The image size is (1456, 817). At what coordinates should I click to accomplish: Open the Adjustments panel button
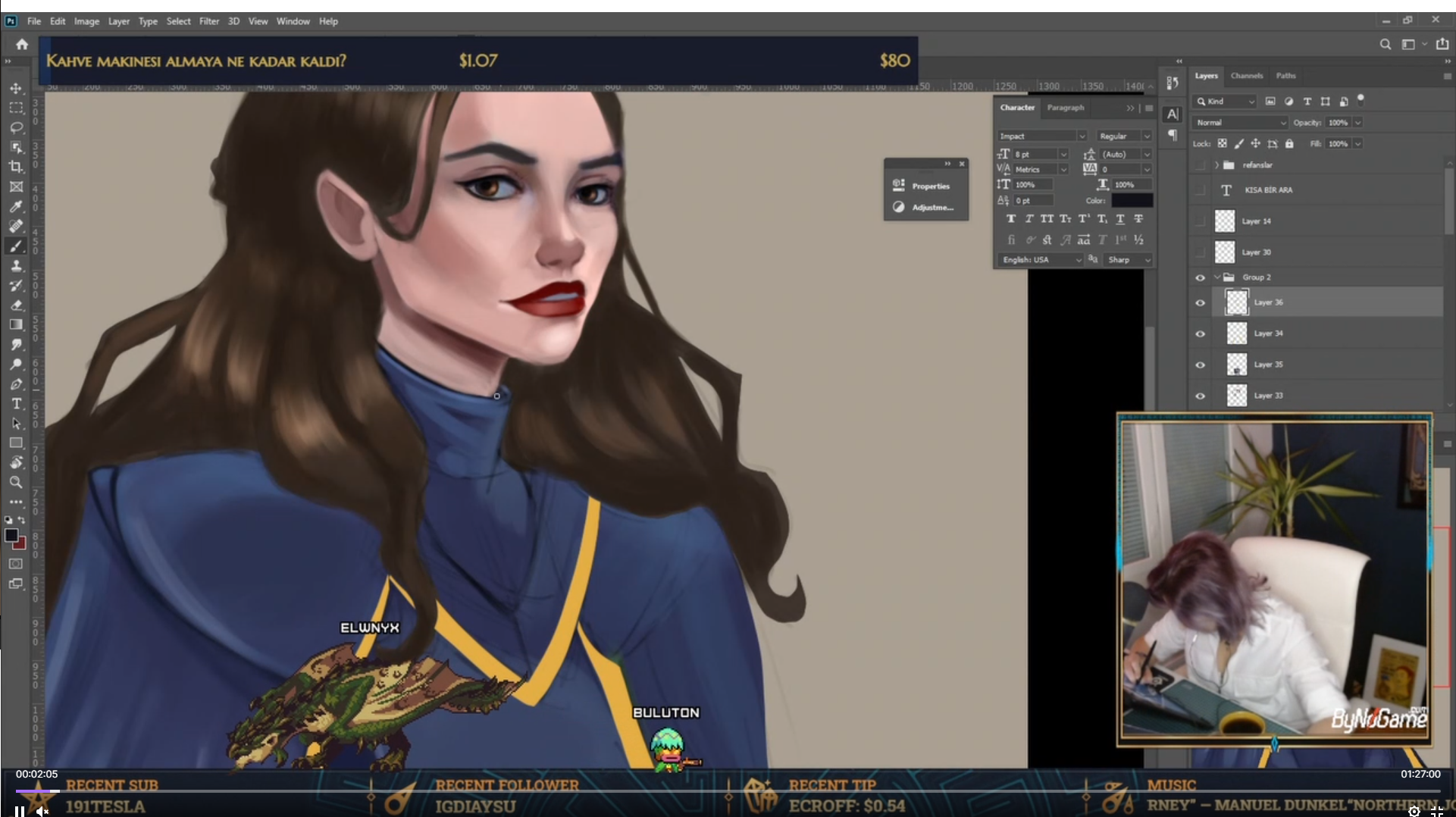coord(924,207)
